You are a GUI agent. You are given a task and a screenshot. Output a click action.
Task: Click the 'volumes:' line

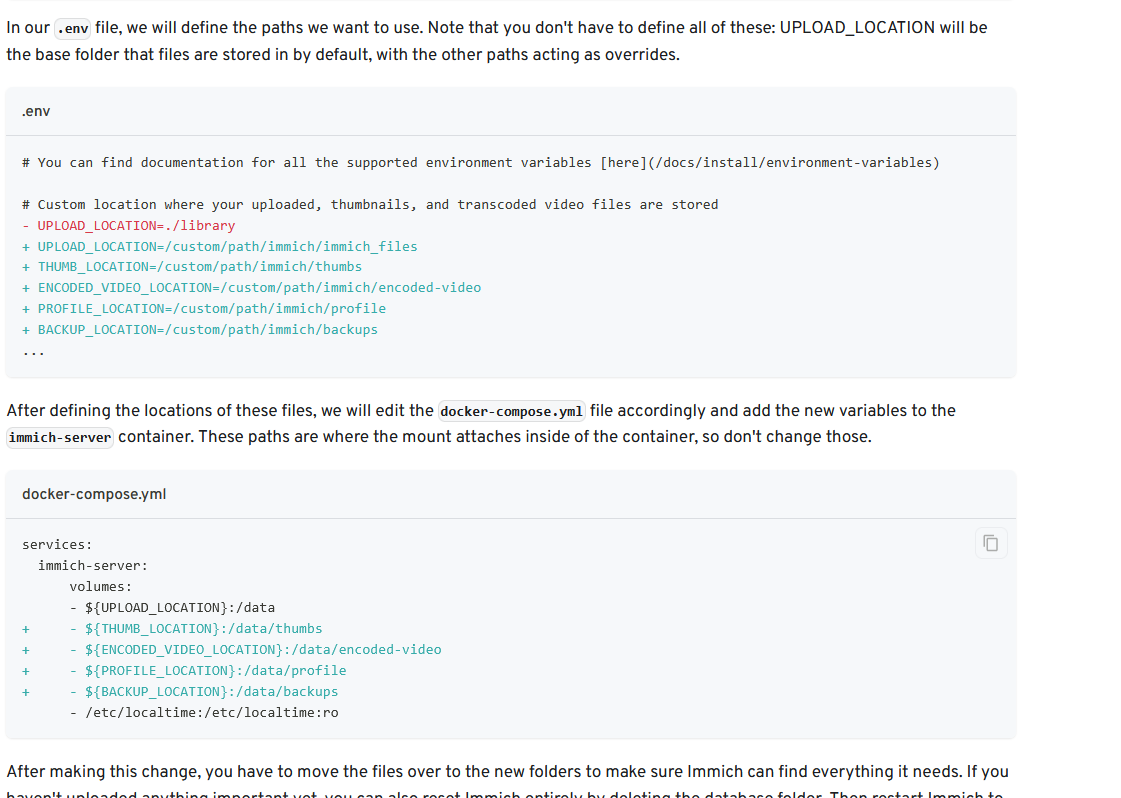point(101,586)
